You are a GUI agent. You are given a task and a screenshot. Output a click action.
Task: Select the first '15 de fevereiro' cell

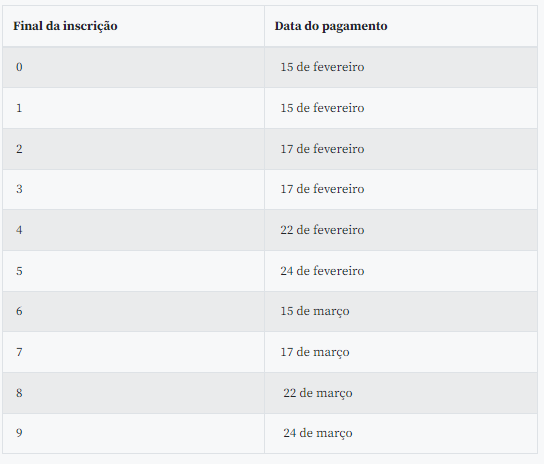(x=401, y=67)
